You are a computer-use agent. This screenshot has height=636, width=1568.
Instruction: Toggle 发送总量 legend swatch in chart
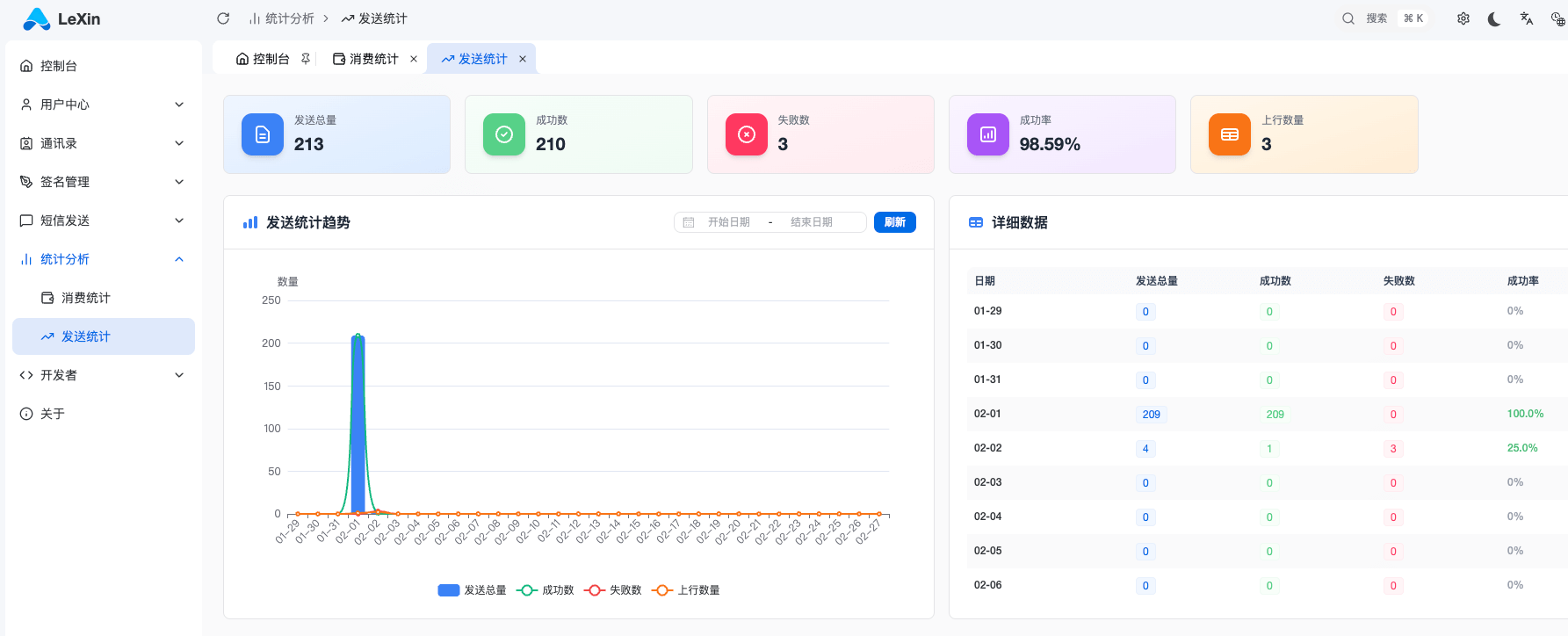pyautogui.click(x=449, y=590)
